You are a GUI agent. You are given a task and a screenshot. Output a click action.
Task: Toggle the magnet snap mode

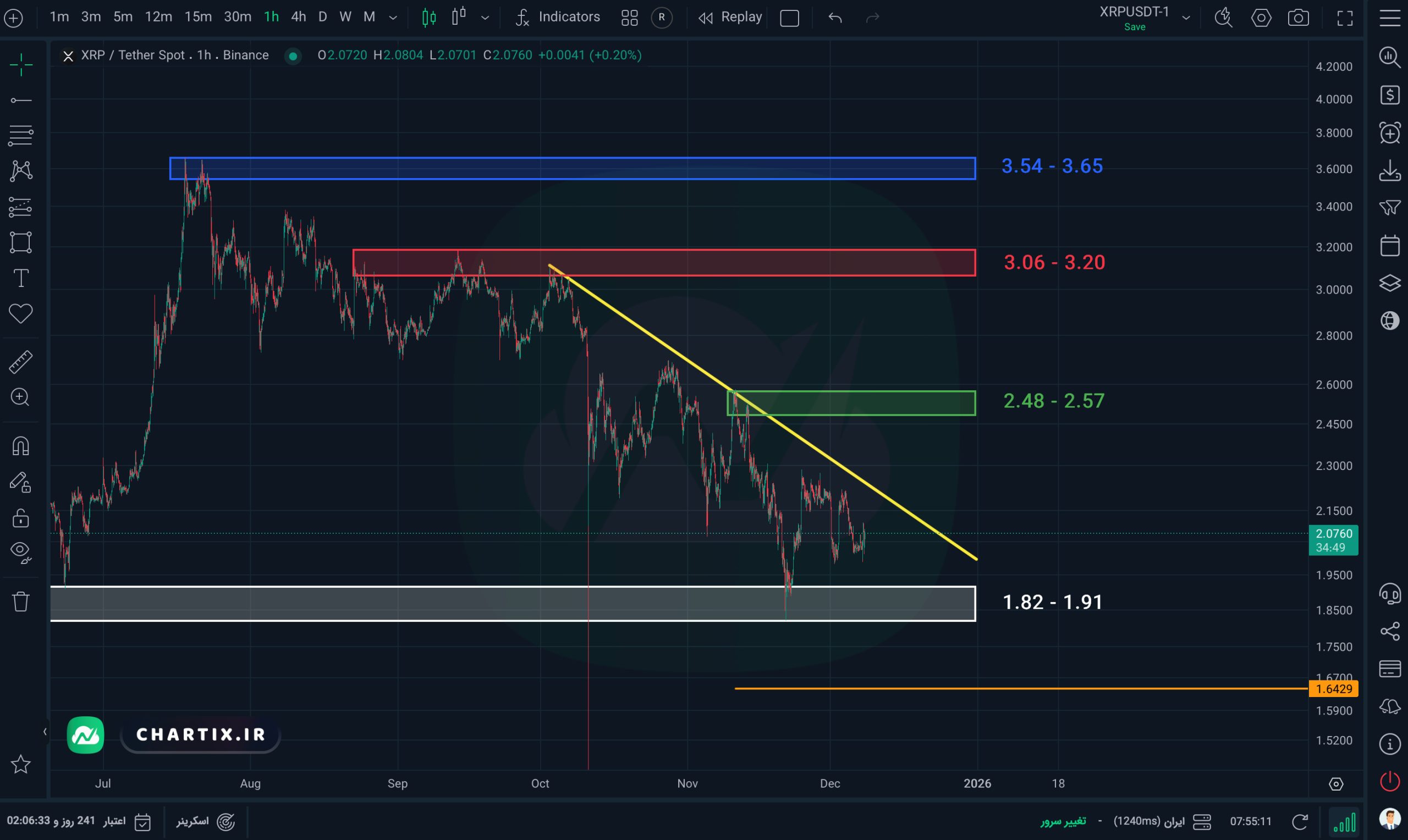tap(21, 446)
